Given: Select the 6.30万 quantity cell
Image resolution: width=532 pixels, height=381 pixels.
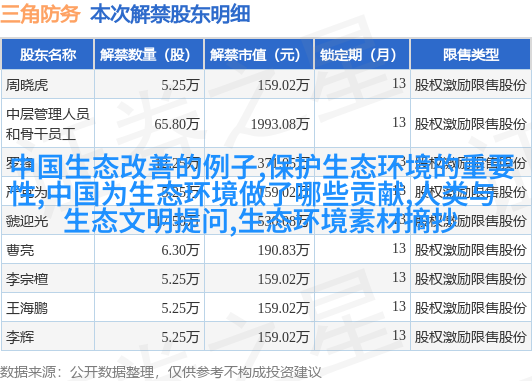Looking at the screenshot, I should 180,250.
